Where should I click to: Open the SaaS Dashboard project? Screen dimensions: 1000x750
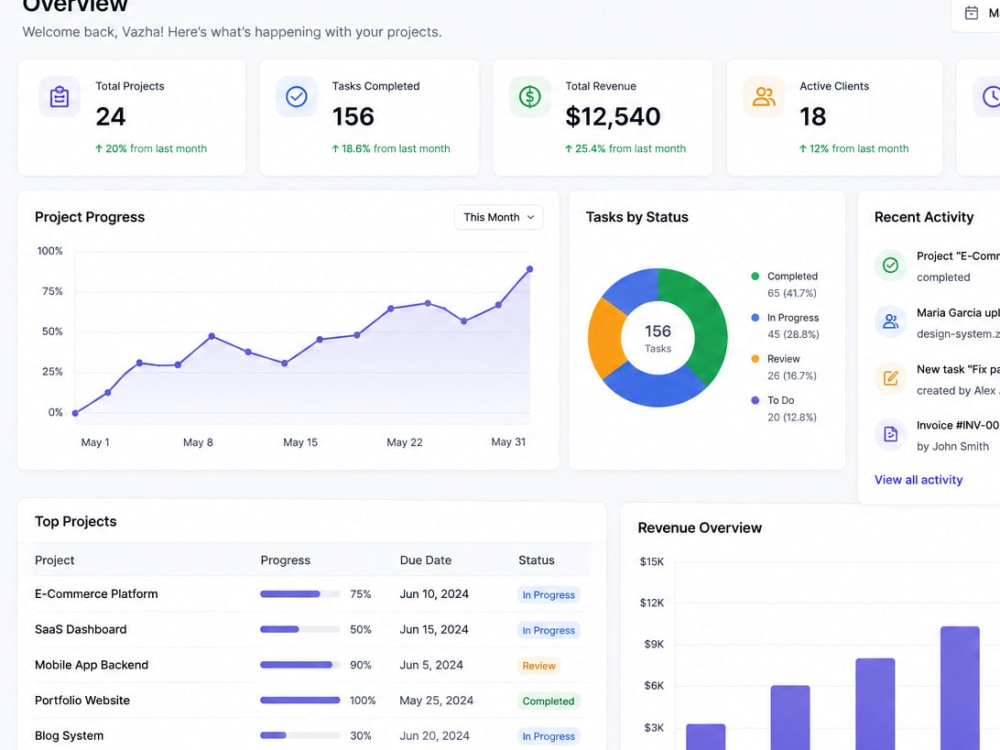[80, 629]
